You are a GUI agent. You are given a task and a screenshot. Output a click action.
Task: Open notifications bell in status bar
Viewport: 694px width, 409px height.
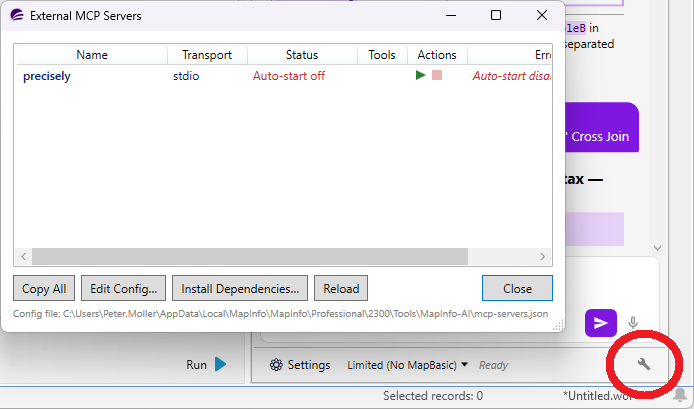pos(680,395)
